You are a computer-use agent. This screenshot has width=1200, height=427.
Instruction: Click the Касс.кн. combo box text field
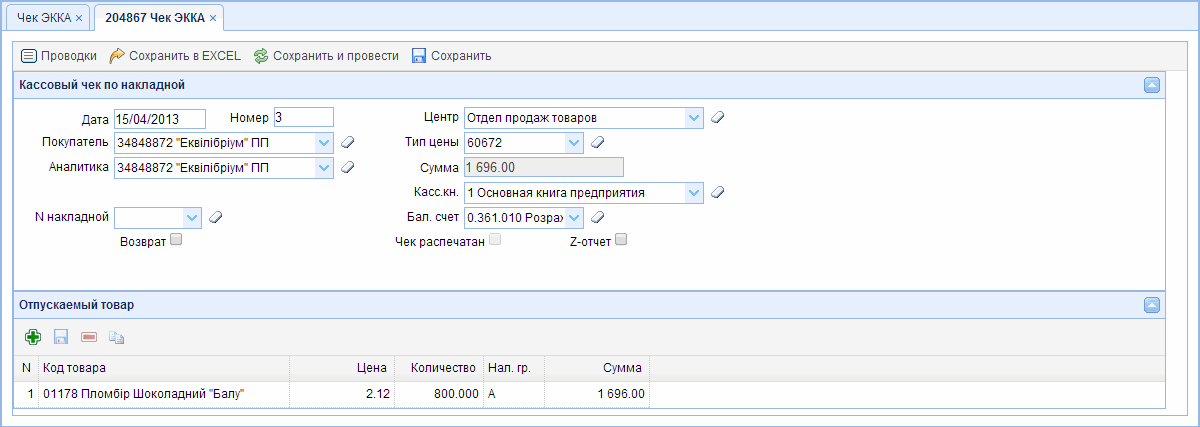574,192
